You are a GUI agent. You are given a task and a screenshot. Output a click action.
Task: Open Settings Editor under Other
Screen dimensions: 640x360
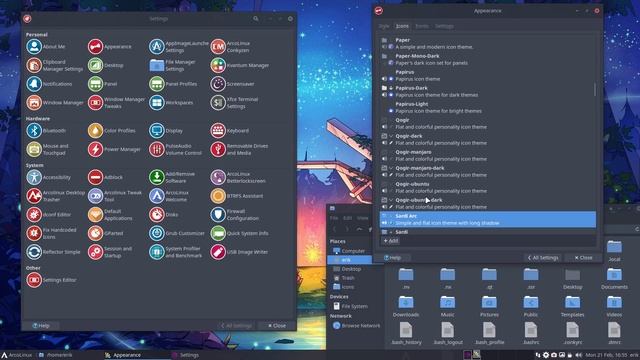coord(51,280)
